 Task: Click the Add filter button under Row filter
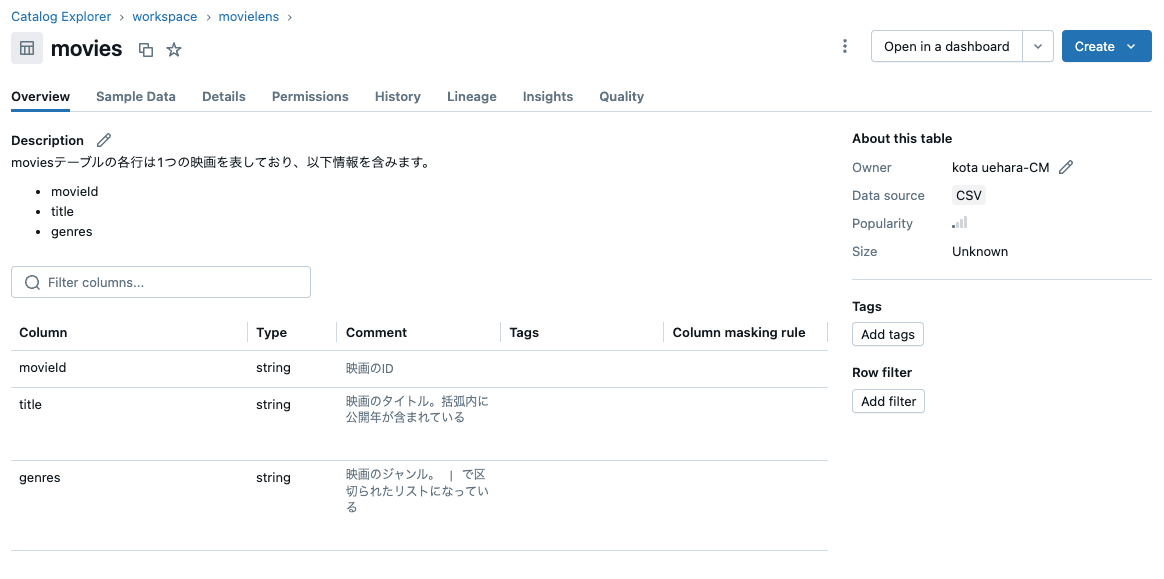(x=888, y=401)
